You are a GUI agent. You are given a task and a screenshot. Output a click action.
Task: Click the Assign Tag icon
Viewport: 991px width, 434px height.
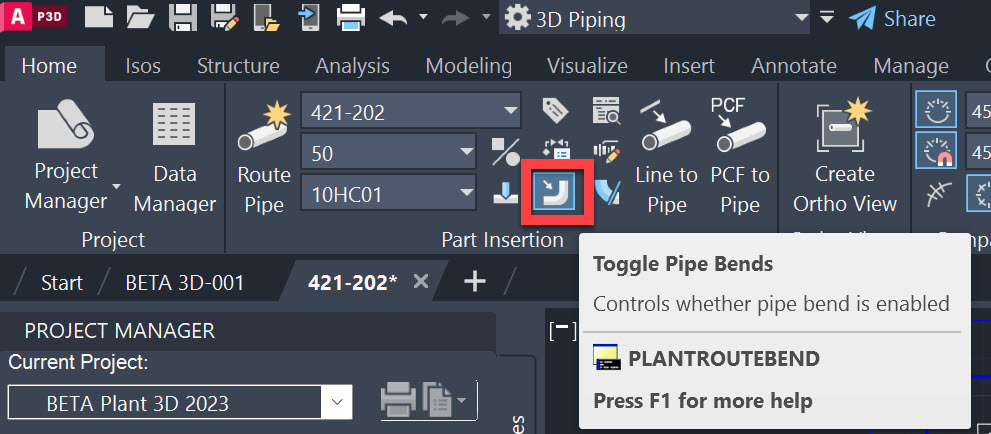point(556,111)
